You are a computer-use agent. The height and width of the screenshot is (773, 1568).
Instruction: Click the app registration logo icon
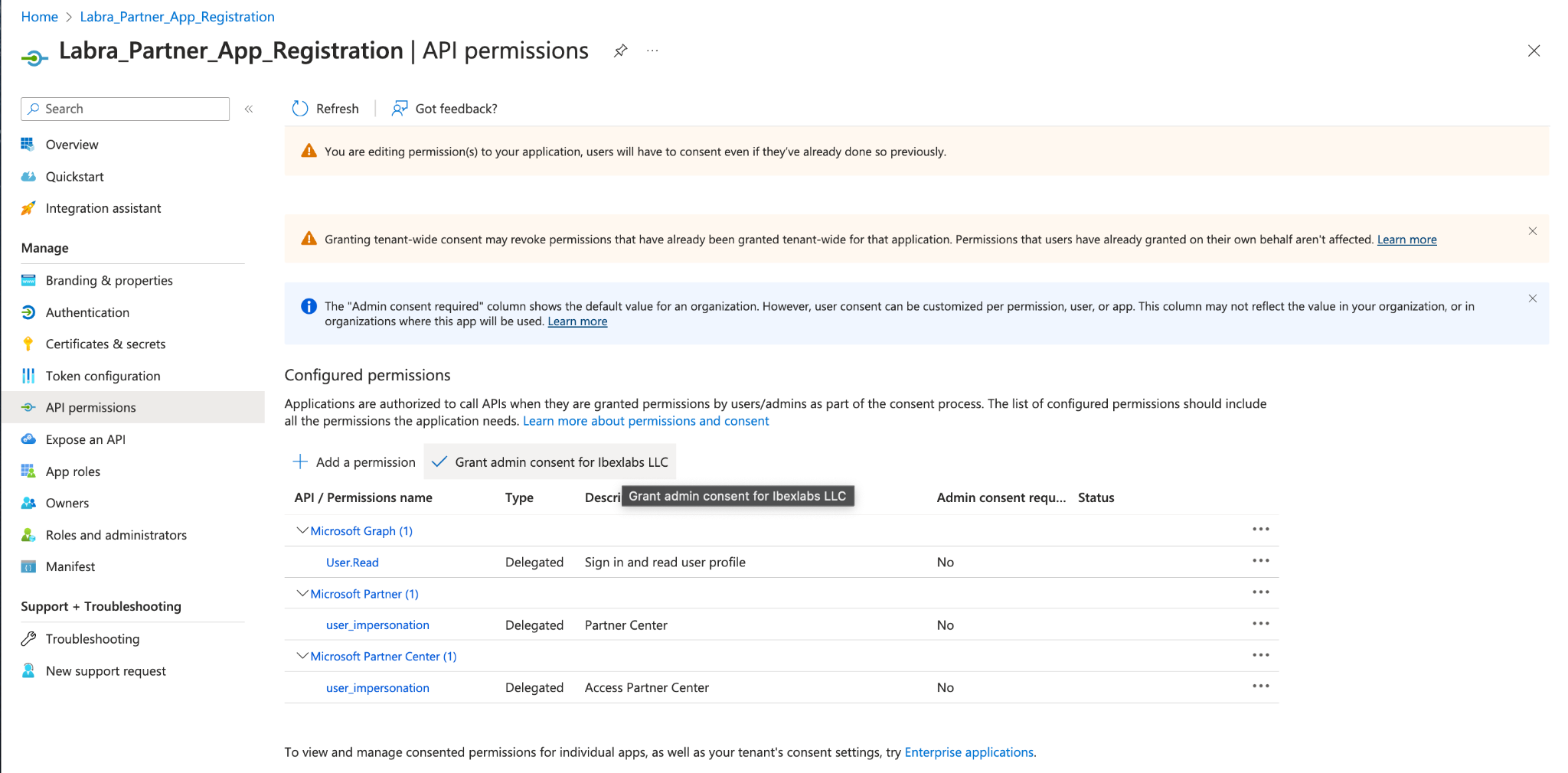(x=34, y=57)
